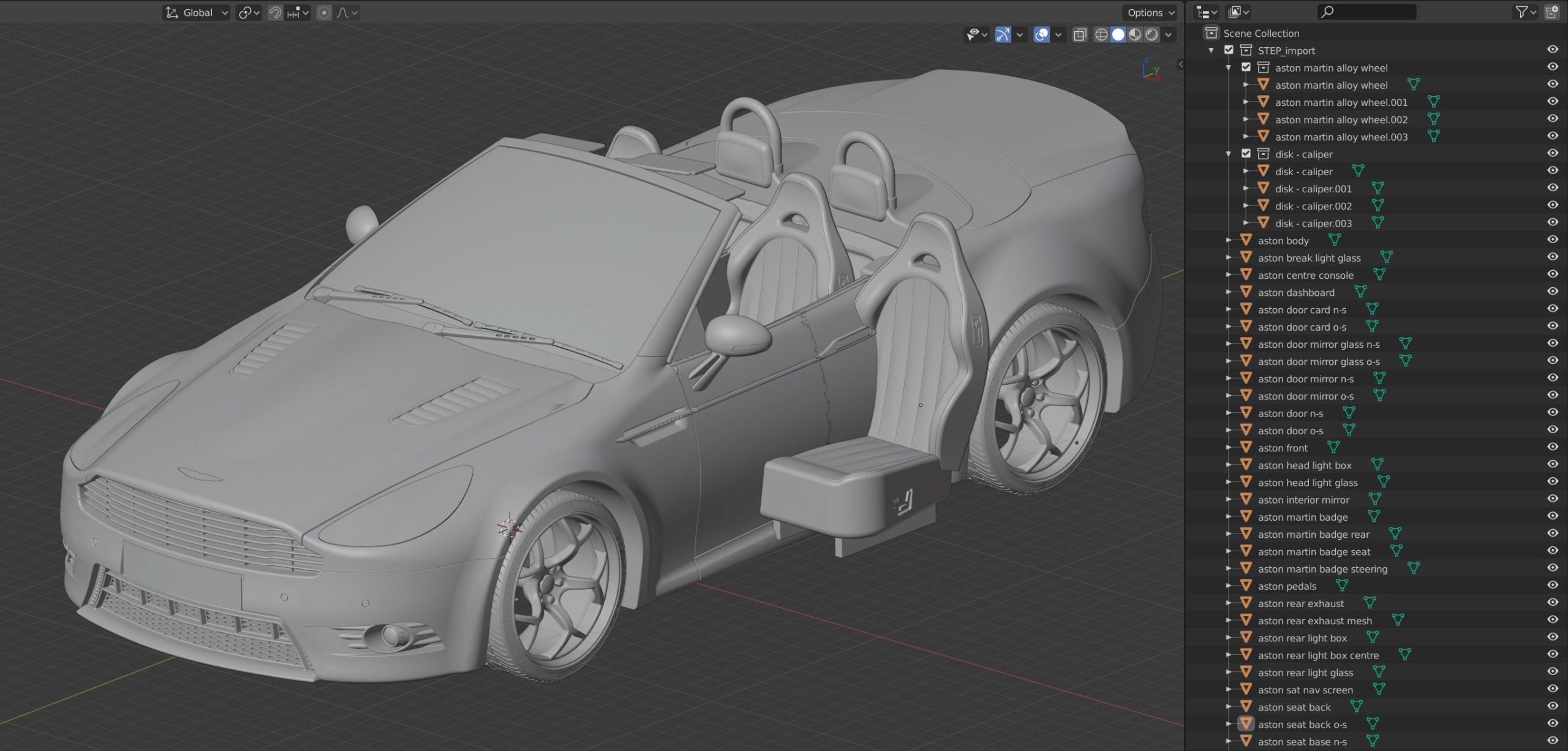Toggle X-ray mode in the viewport

[x=1079, y=35]
